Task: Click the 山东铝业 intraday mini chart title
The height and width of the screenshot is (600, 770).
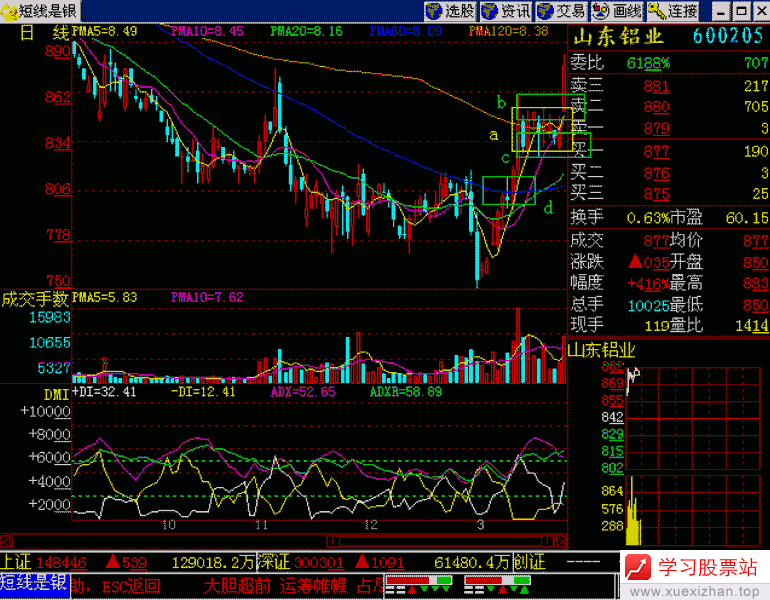Action: coord(601,350)
